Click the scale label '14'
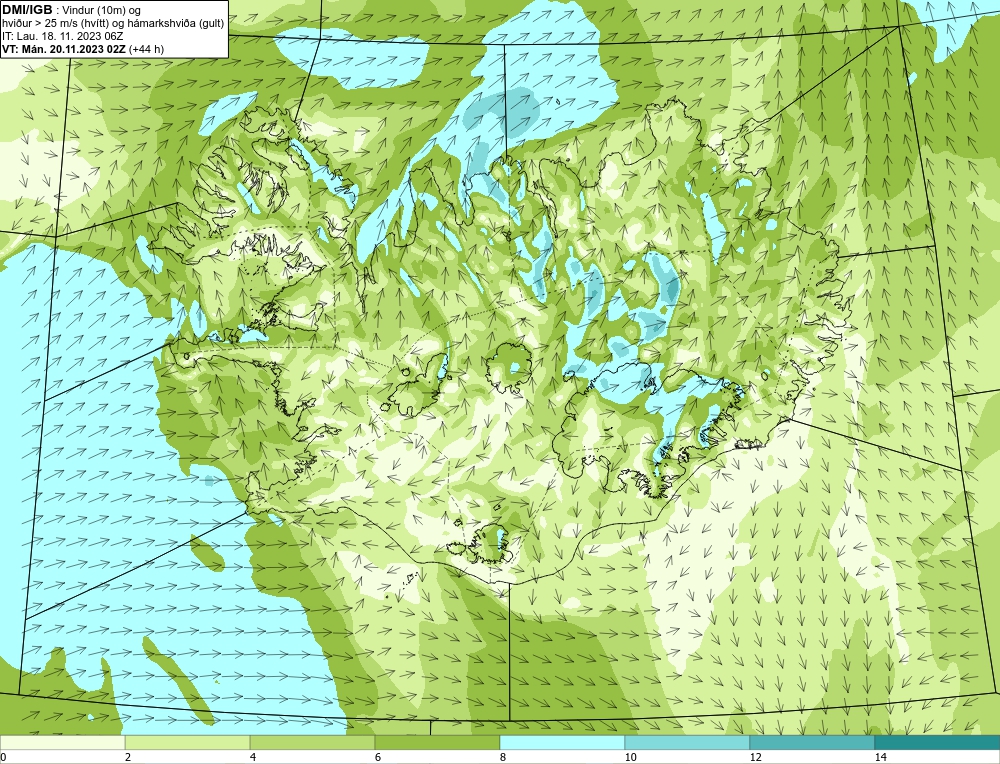 881,757
